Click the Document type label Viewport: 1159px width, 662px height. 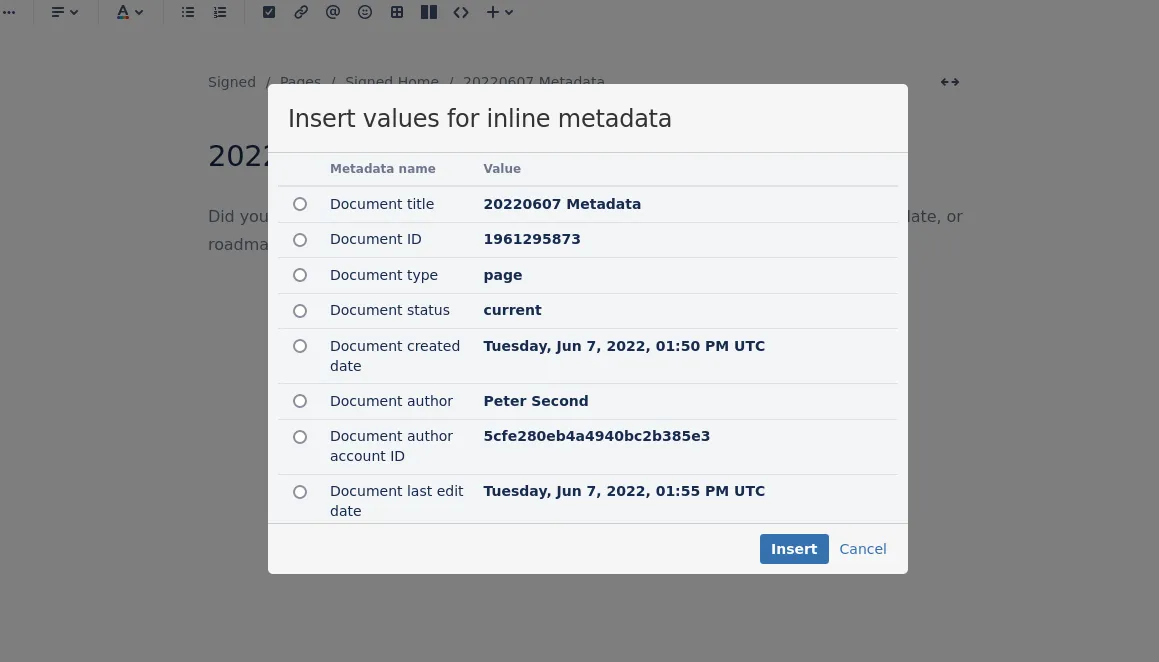click(x=384, y=275)
